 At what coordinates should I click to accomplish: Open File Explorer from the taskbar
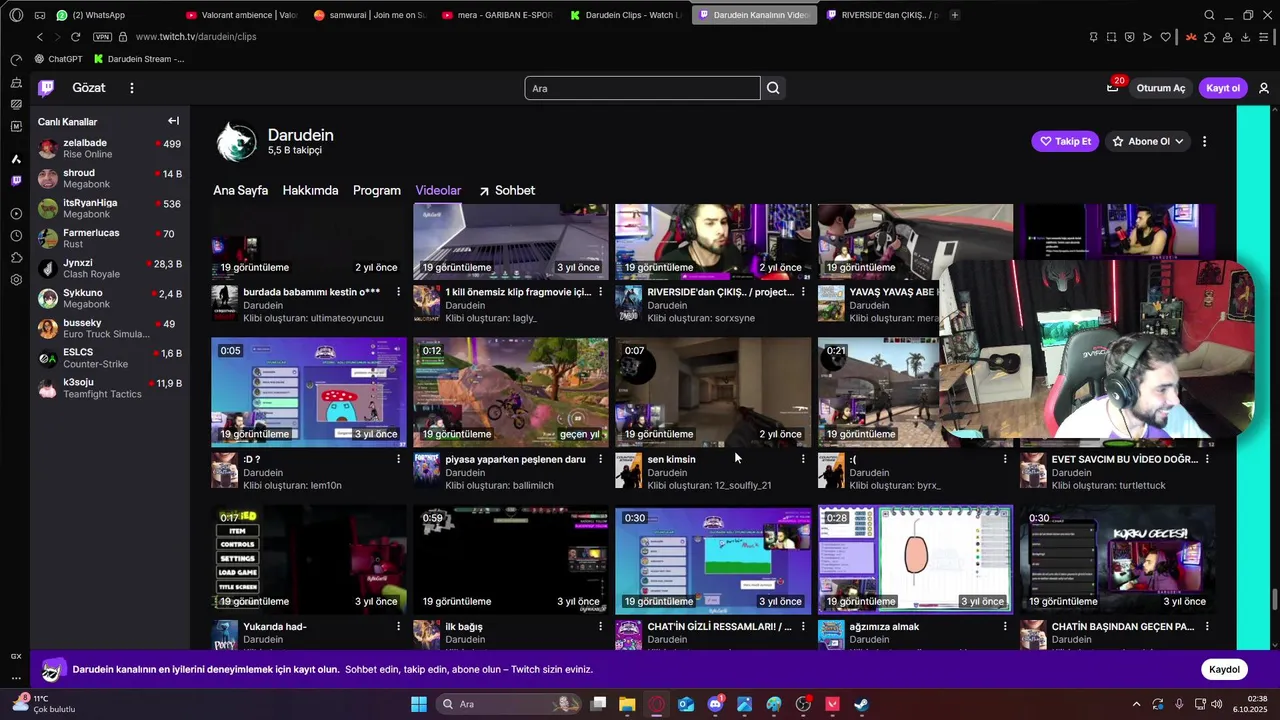click(627, 704)
